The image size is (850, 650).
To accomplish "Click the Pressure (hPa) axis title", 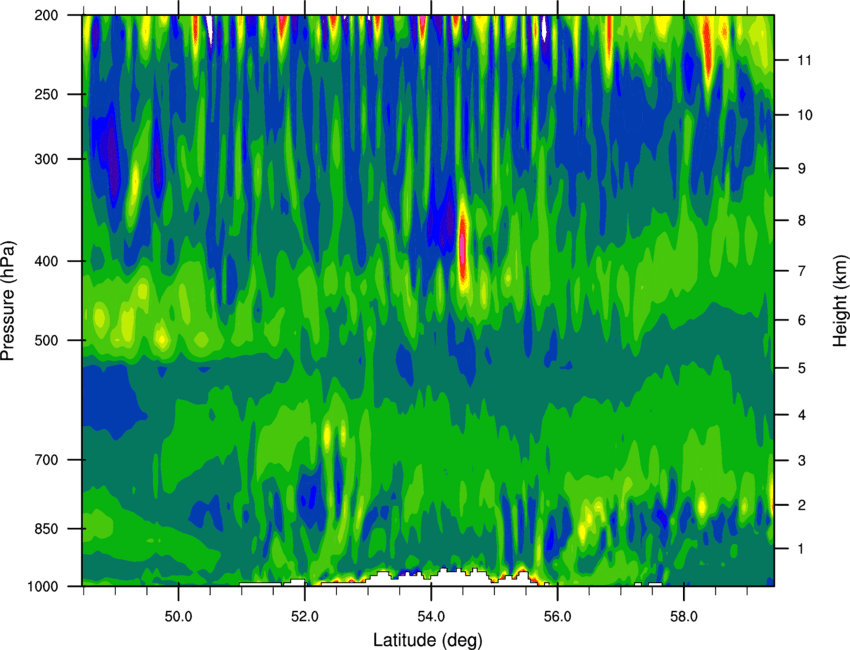I will click(x=8, y=301).
